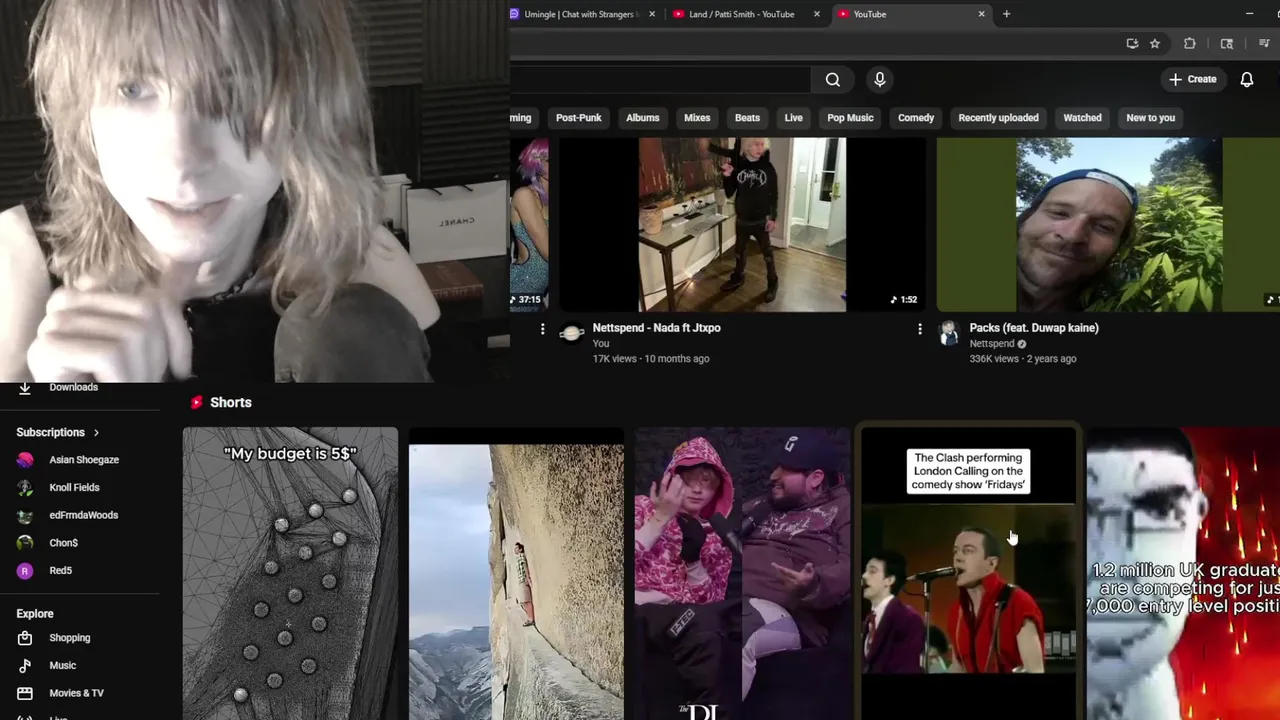Click the Create button
The width and height of the screenshot is (1280, 720).
(x=1193, y=79)
